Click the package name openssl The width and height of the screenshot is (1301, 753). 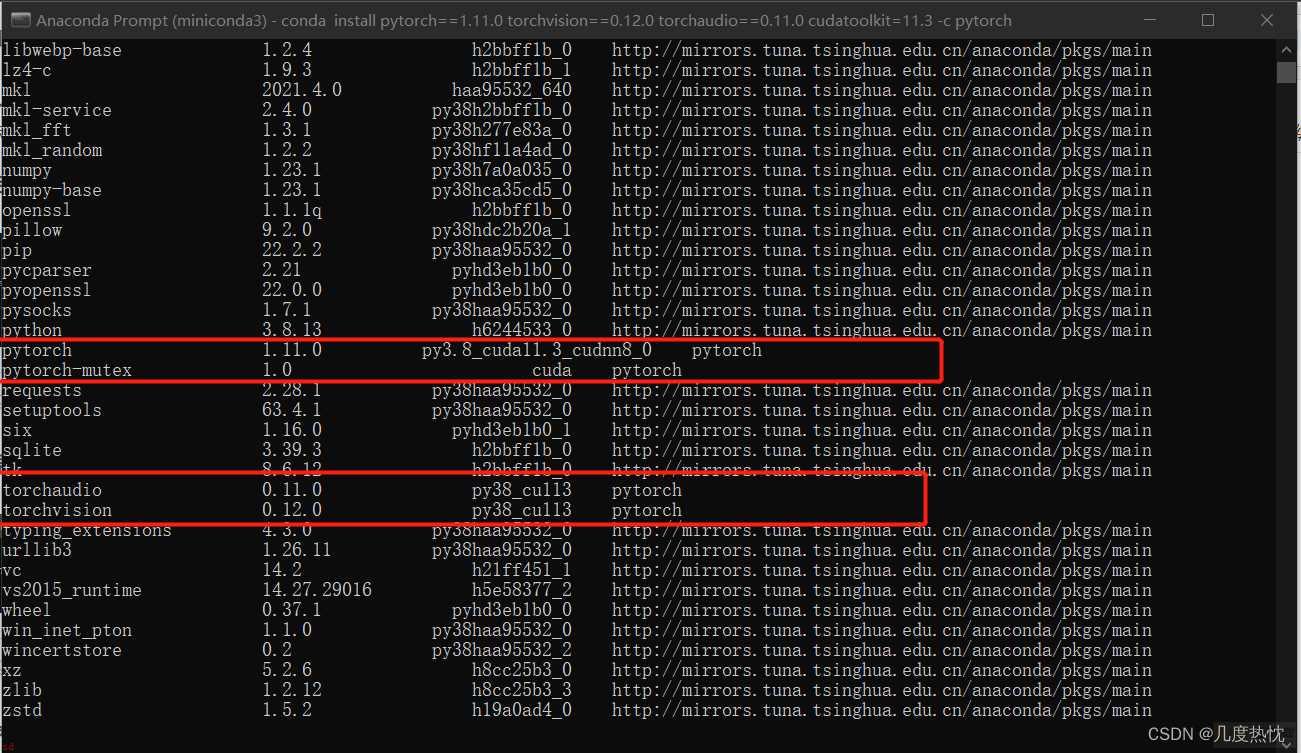pyautogui.click(x=37, y=210)
